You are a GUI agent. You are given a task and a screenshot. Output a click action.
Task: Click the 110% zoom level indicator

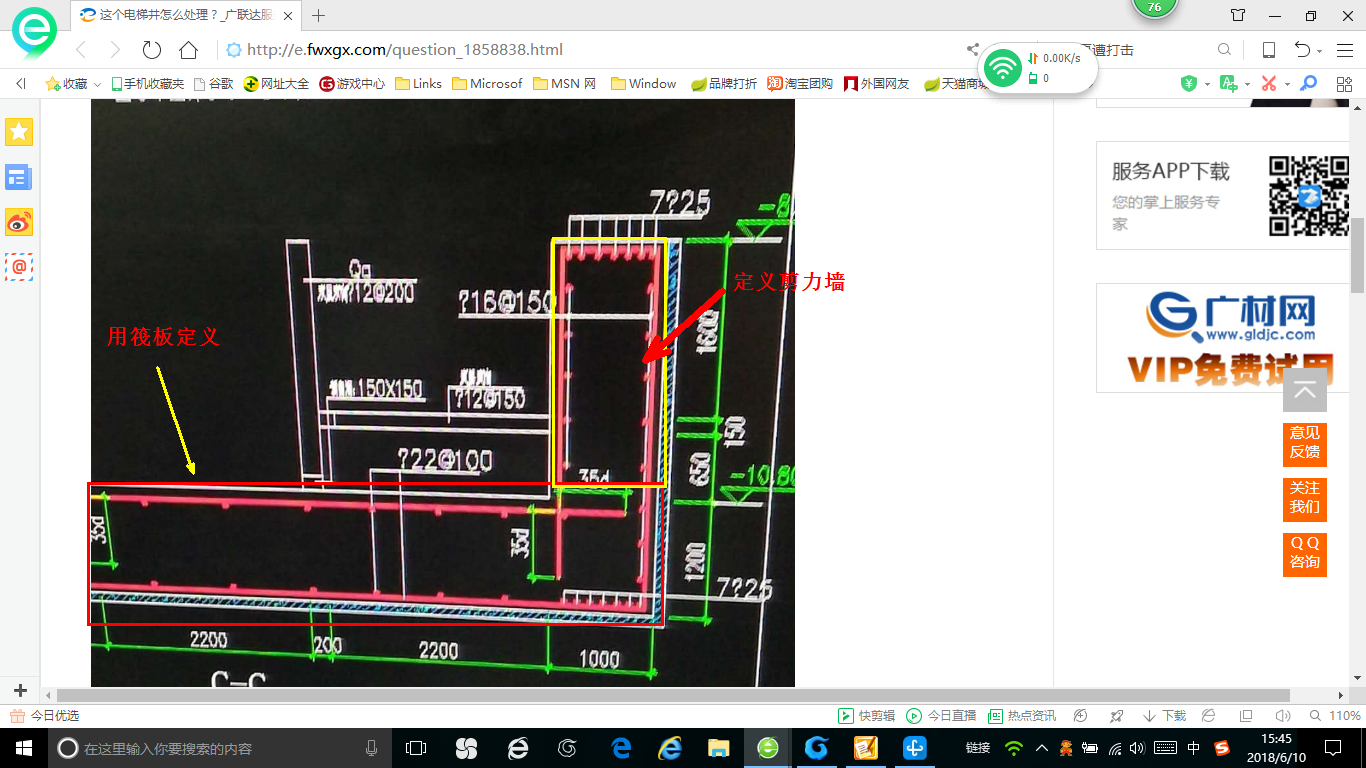(1335, 716)
